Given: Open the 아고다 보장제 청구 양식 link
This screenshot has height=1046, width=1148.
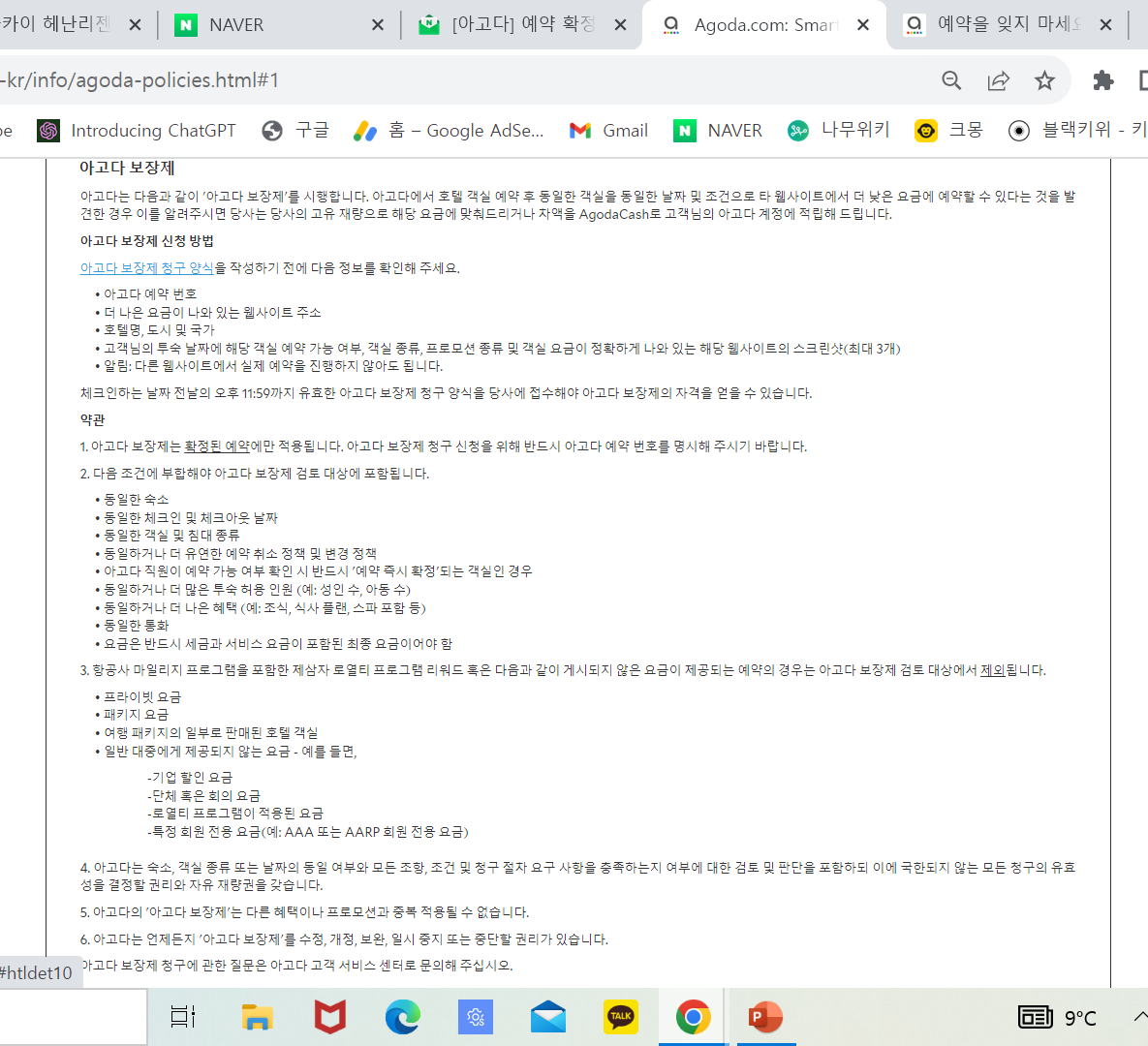Looking at the screenshot, I should click(146, 268).
